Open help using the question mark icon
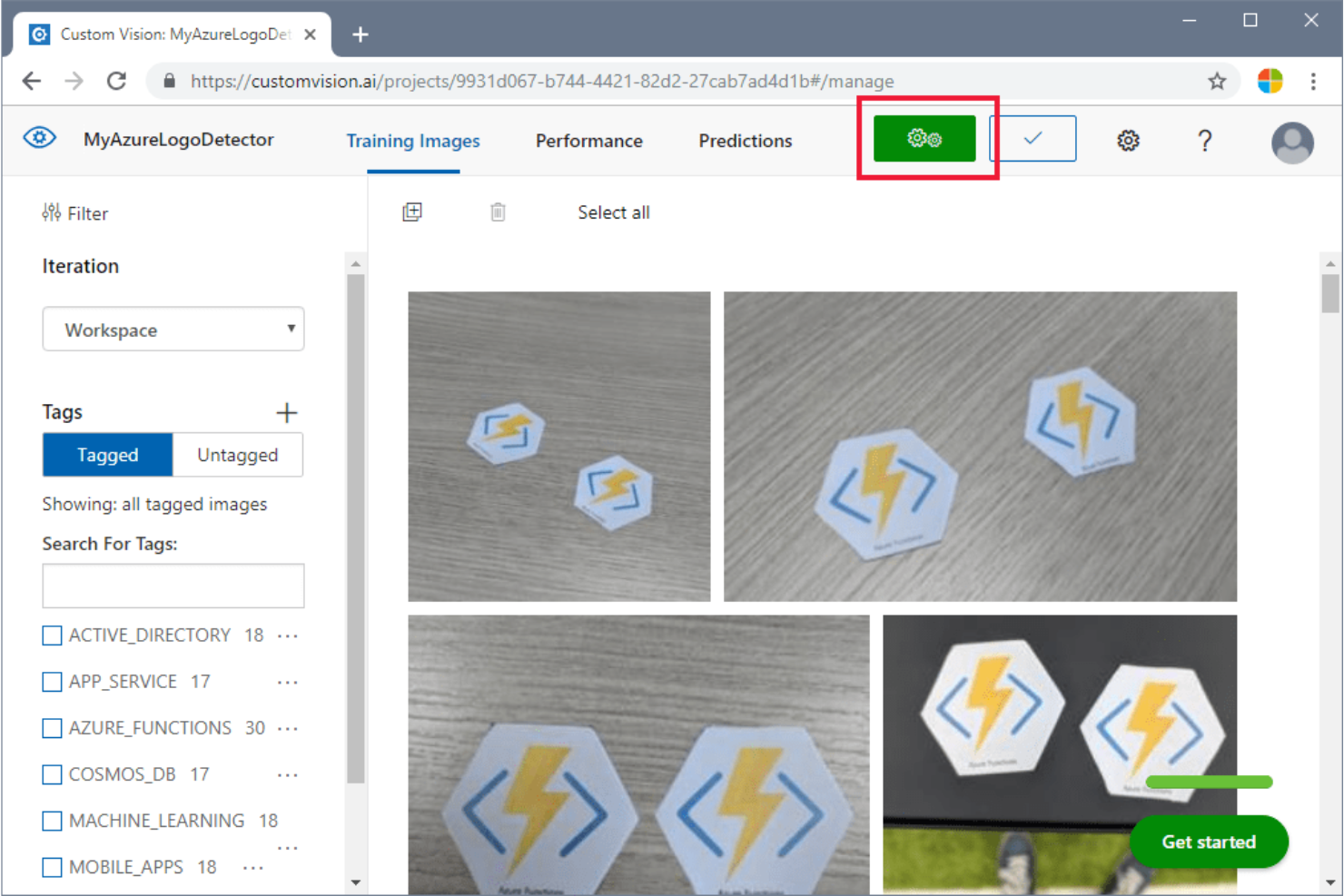 point(1205,140)
